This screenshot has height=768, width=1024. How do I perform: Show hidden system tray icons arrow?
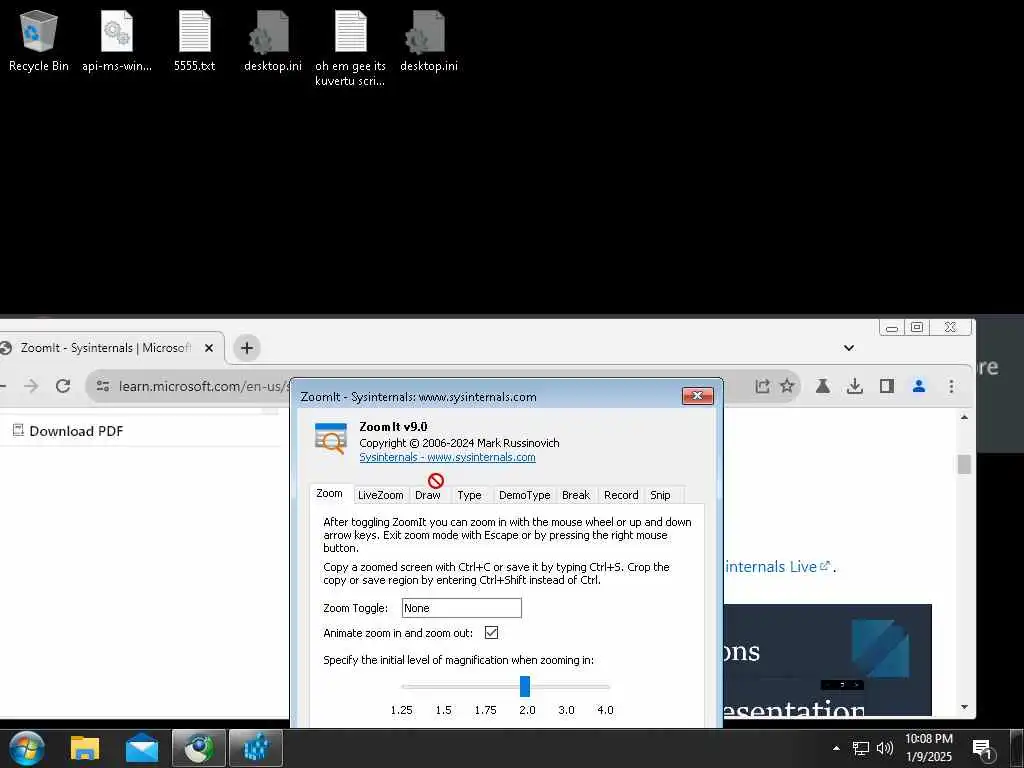pos(836,748)
